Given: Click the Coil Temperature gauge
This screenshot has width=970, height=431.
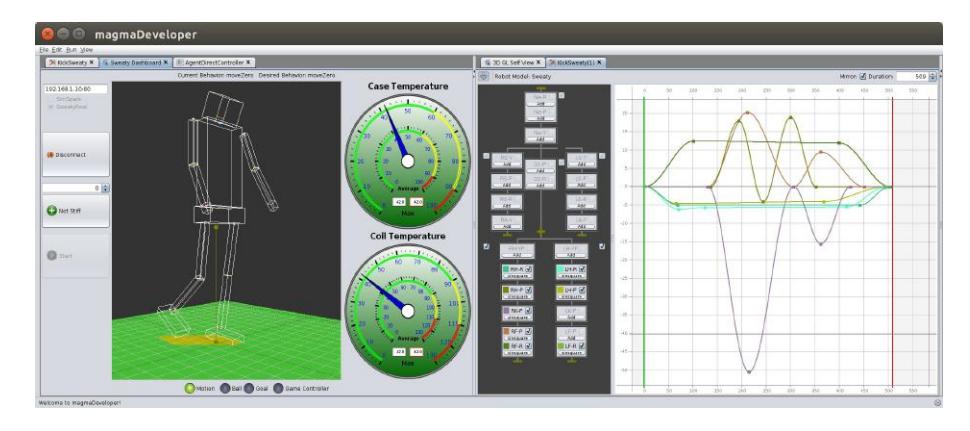Looking at the screenshot, I should pyautogui.click(x=407, y=311).
